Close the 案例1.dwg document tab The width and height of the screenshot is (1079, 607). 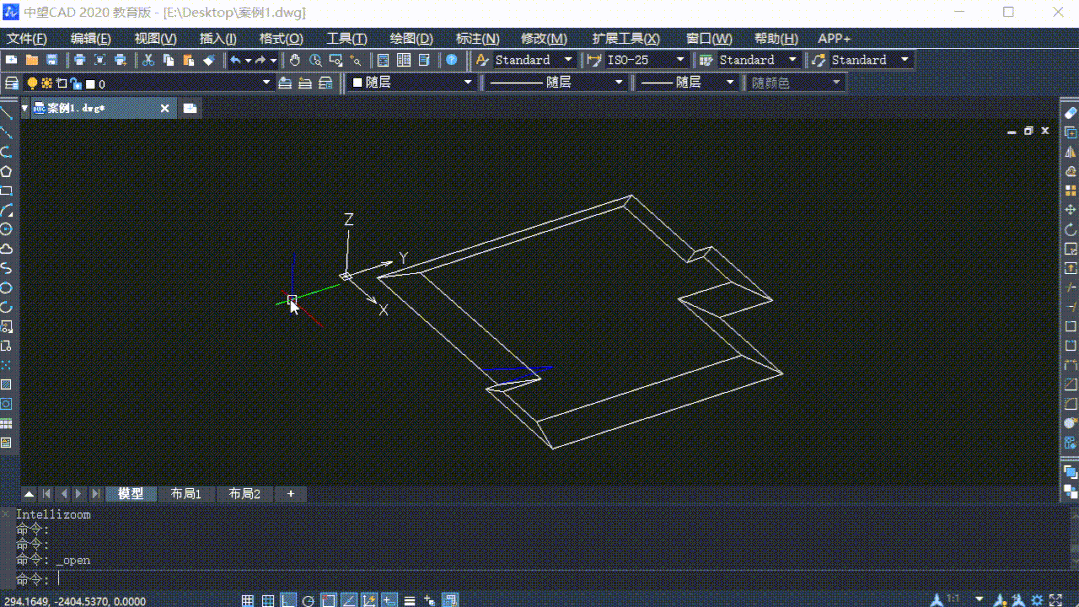164,108
